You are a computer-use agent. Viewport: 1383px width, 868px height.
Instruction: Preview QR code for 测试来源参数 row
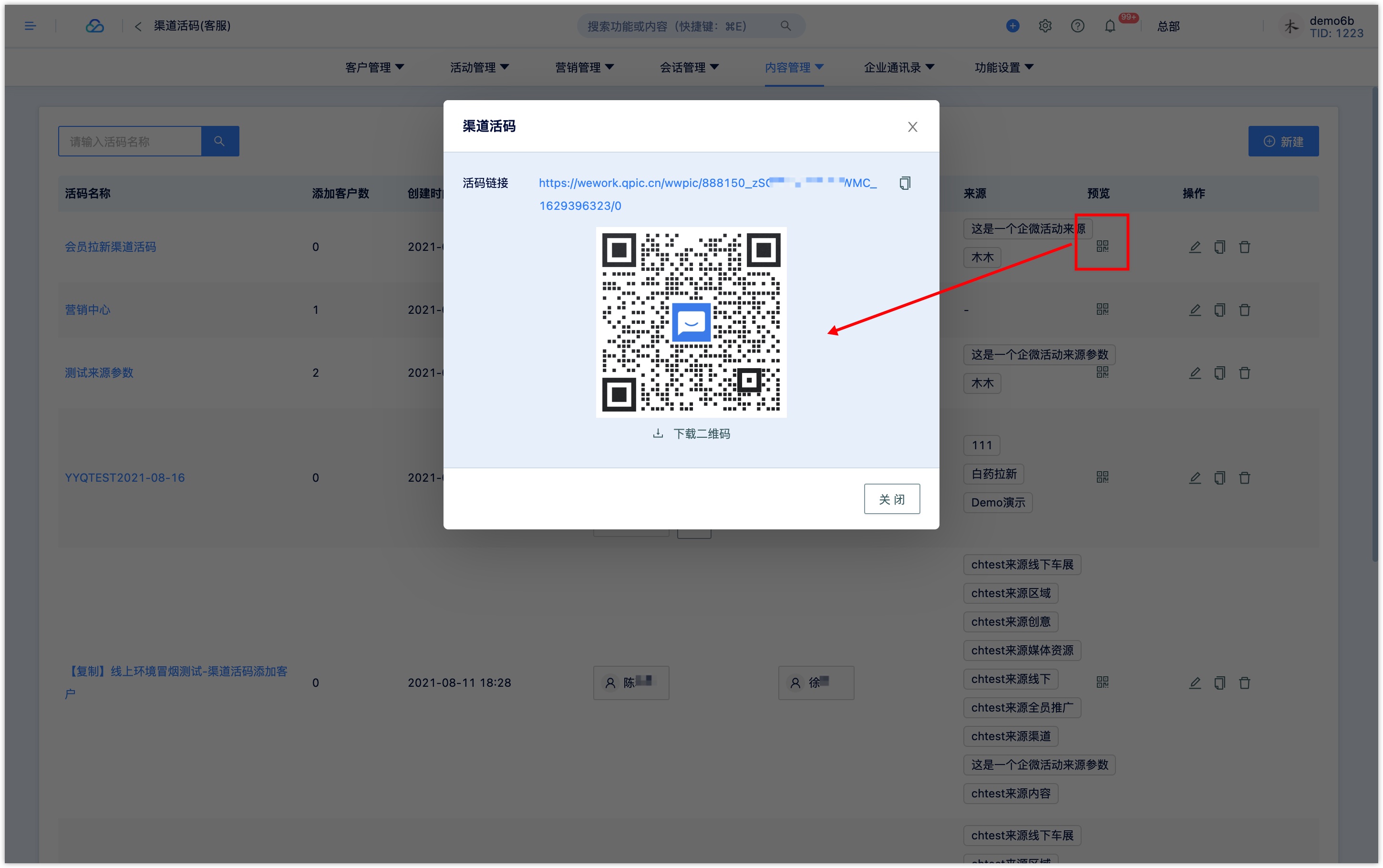[1102, 372]
